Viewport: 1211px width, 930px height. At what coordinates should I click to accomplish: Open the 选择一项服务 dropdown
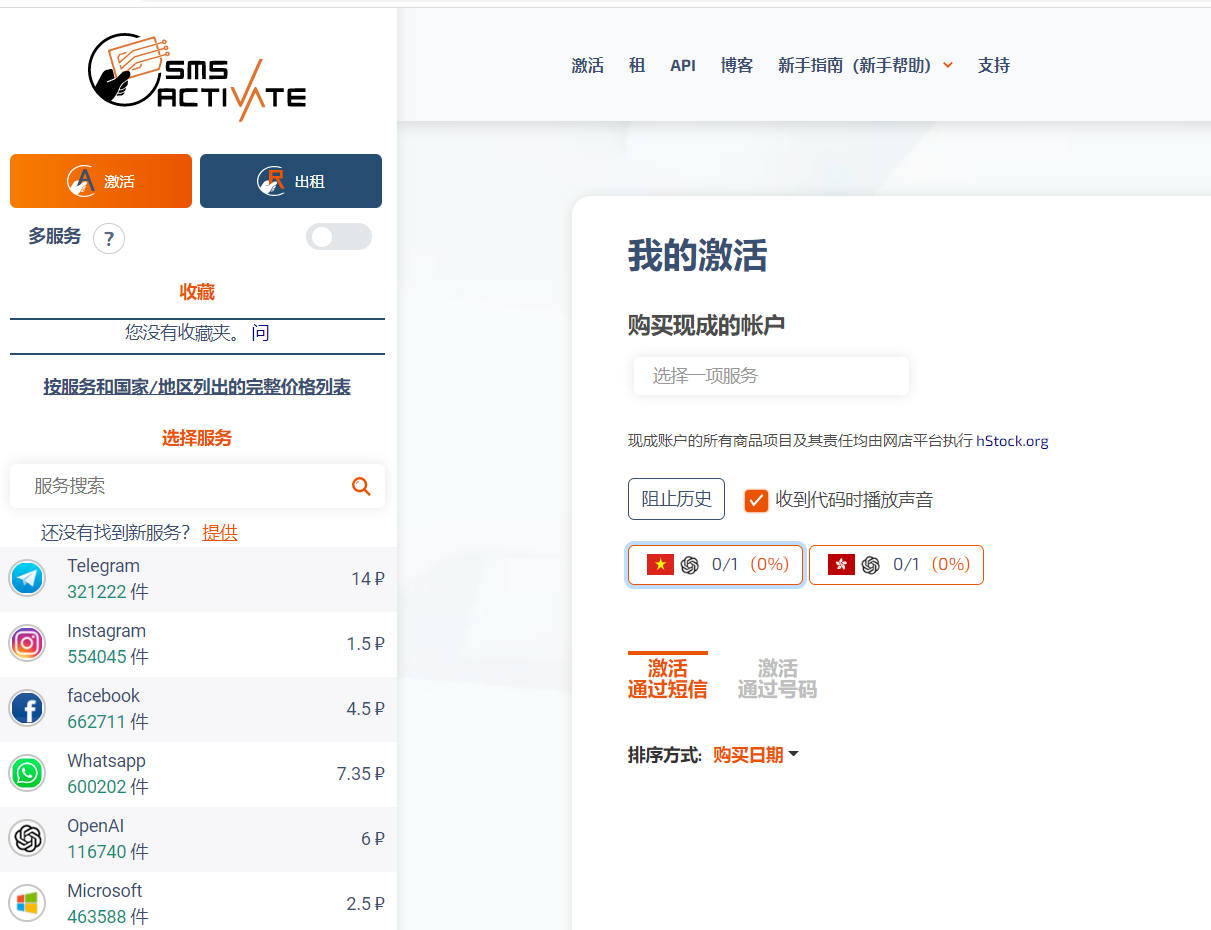point(770,375)
